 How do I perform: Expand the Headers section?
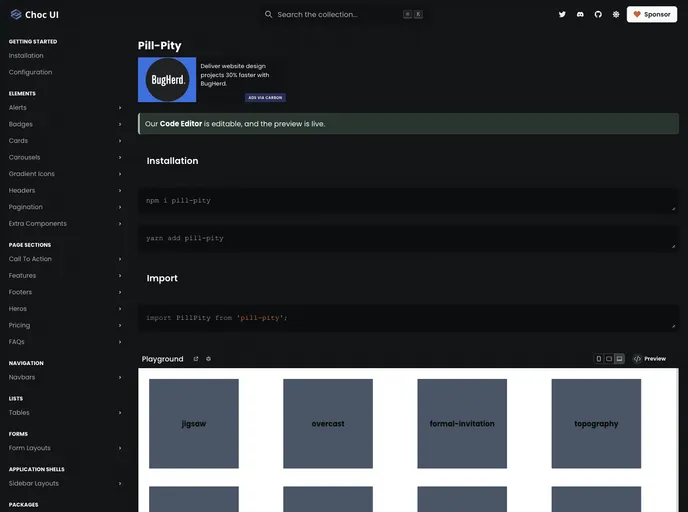65,190
